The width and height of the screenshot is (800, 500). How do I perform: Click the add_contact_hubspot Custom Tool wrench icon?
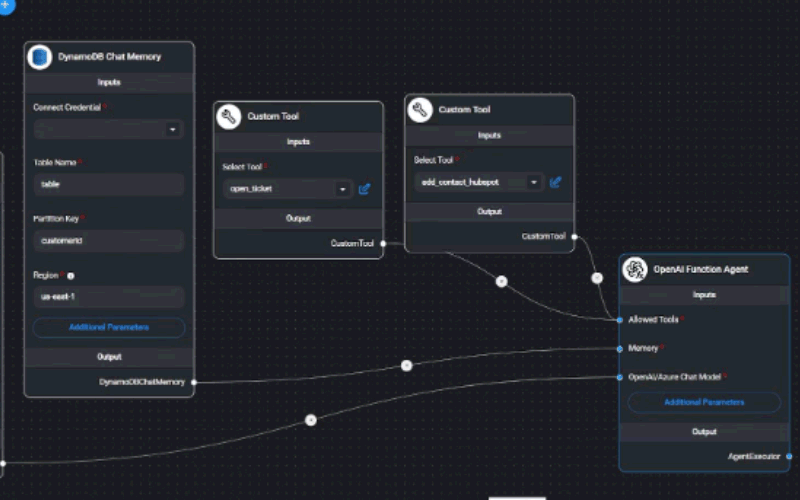[420, 110]
